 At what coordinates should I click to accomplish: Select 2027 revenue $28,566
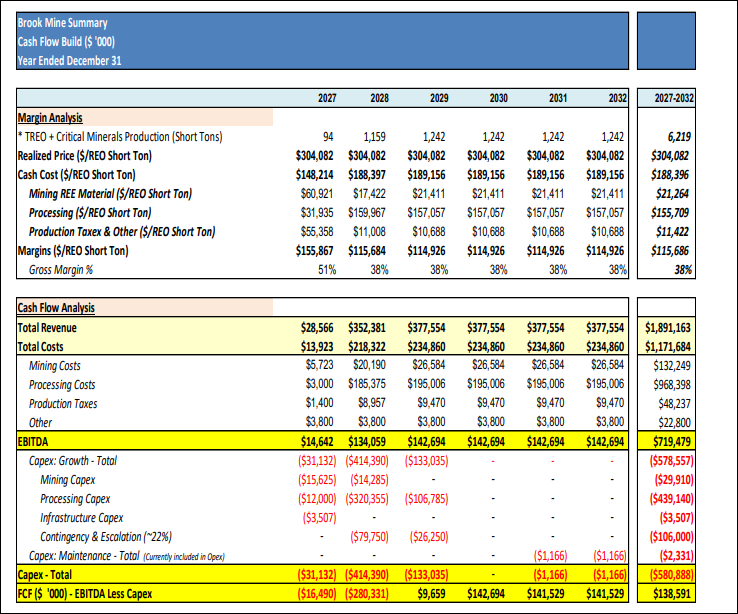point(317,328)
